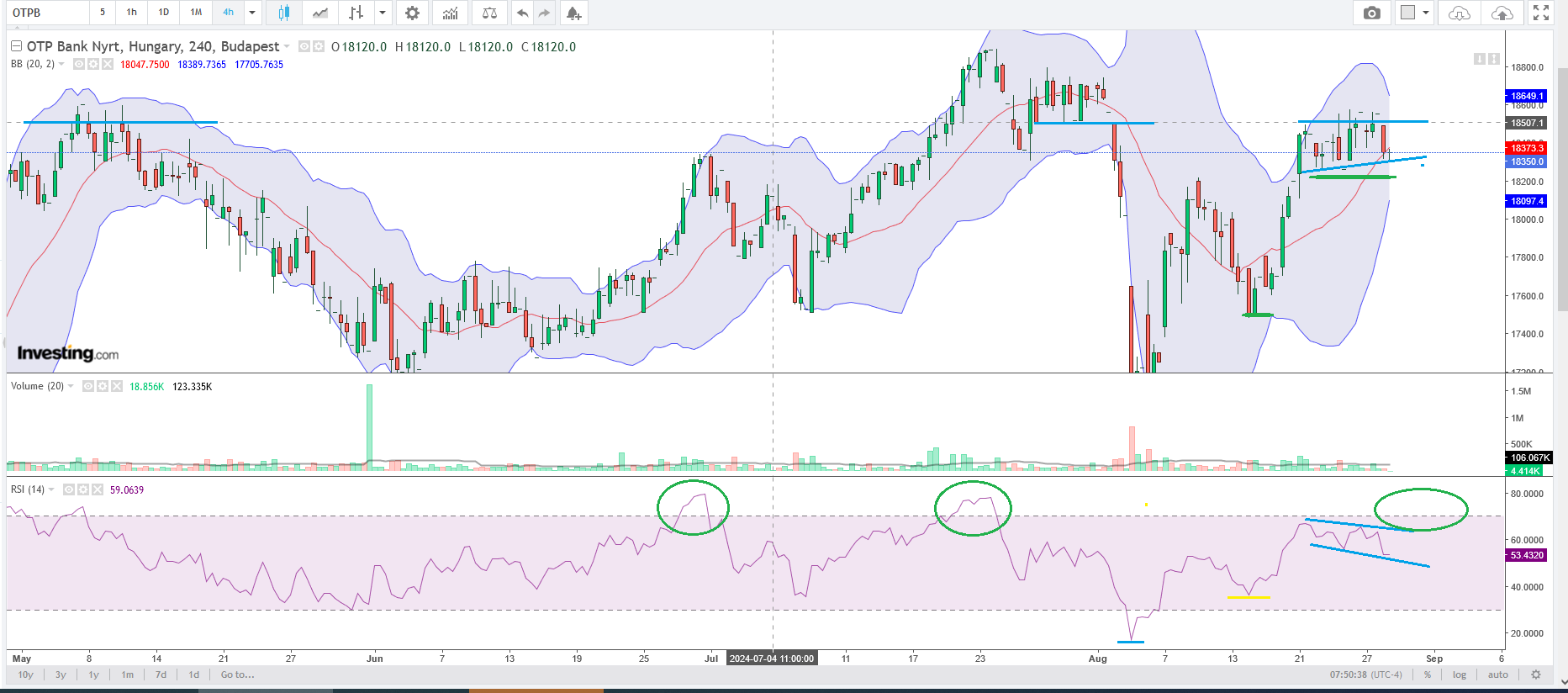The image size is (1568, 693).
Task: Open RSI indicator settings gear
Action: click(x=83, y=489)
